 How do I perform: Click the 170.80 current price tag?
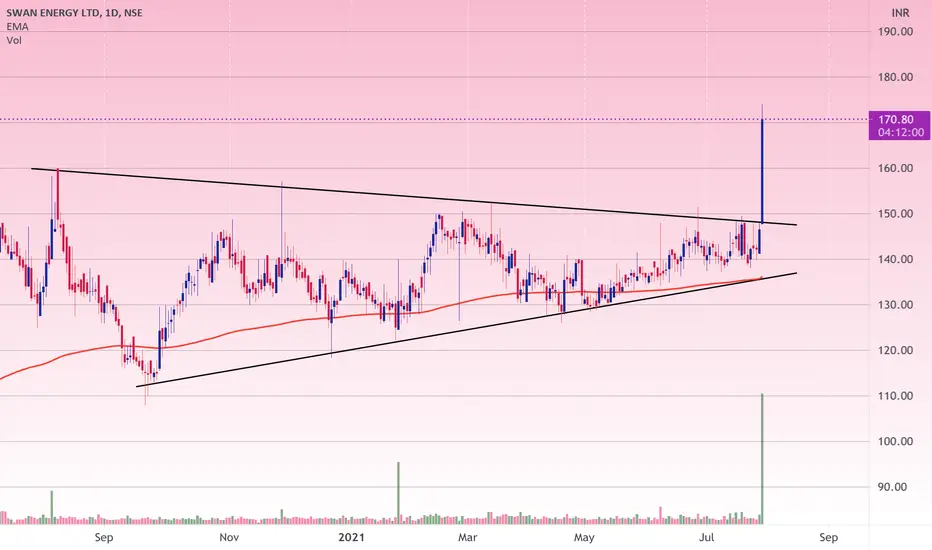pyautogui.click(x=899, y=125)
